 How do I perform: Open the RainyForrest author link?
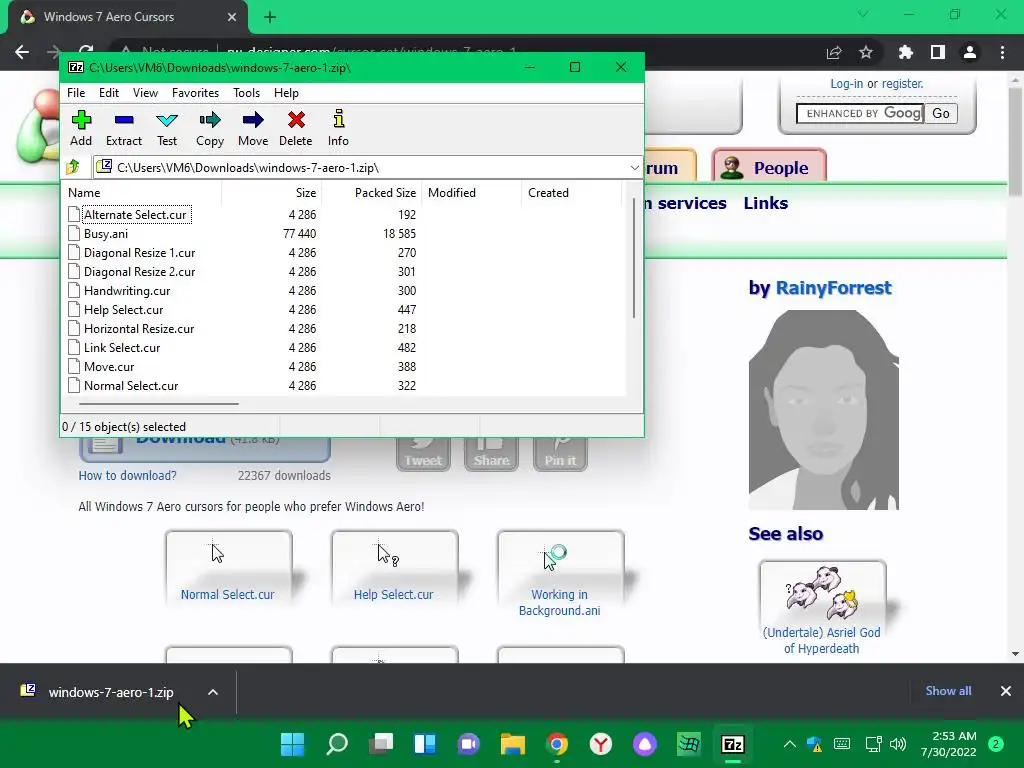coord(833,288)
